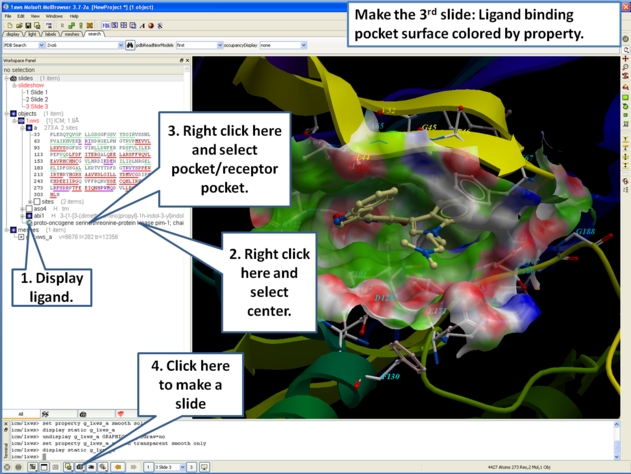This screenshot has width=631, height=474.
Task: Open the Windows menu
Action: pyautogui.click(x=54, y=16)
